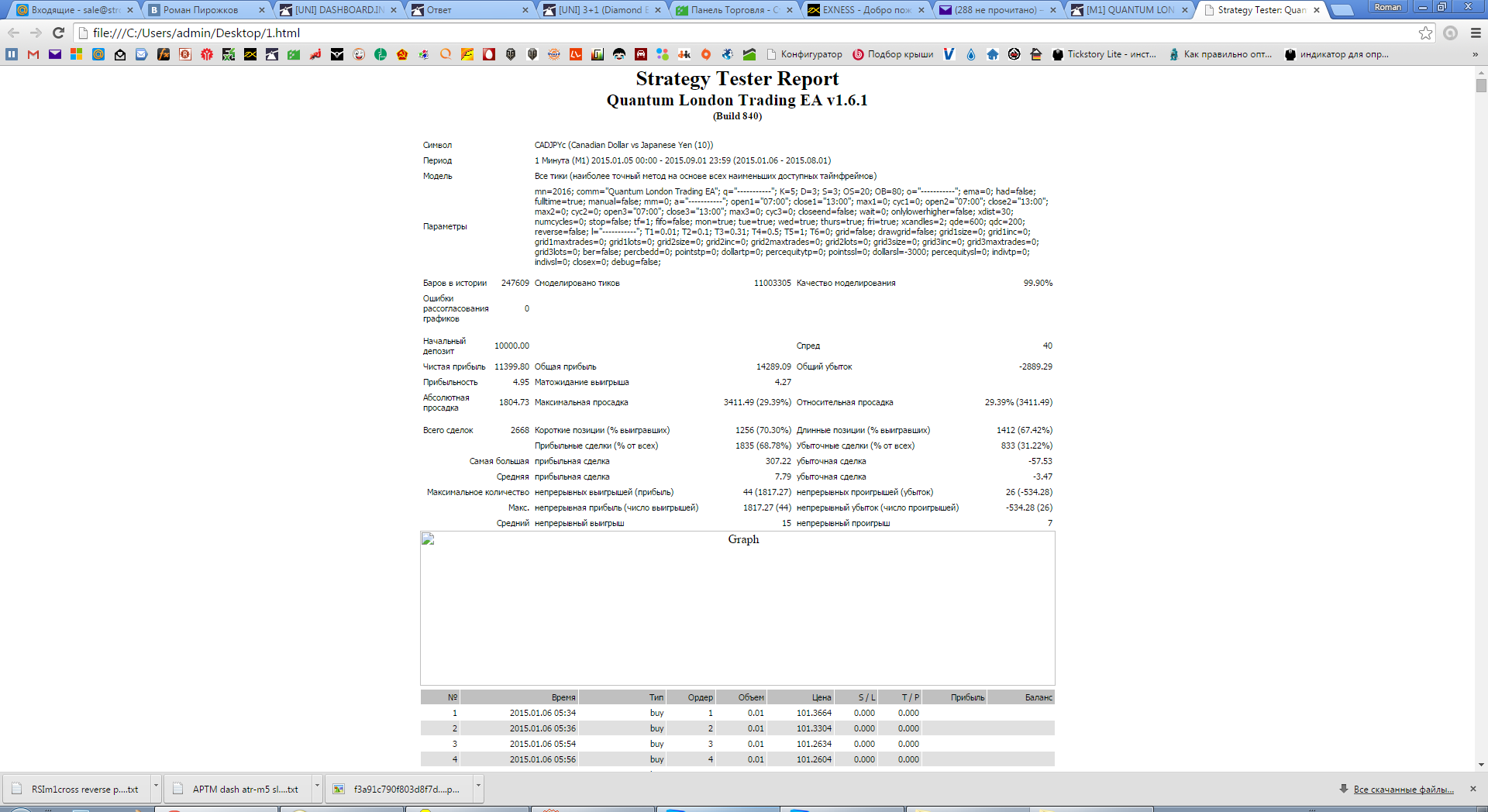Viewport: 1488px width, 812px height.
Task: Switch to the Роман Пирожков tab
Action: (x=207, y=10)
